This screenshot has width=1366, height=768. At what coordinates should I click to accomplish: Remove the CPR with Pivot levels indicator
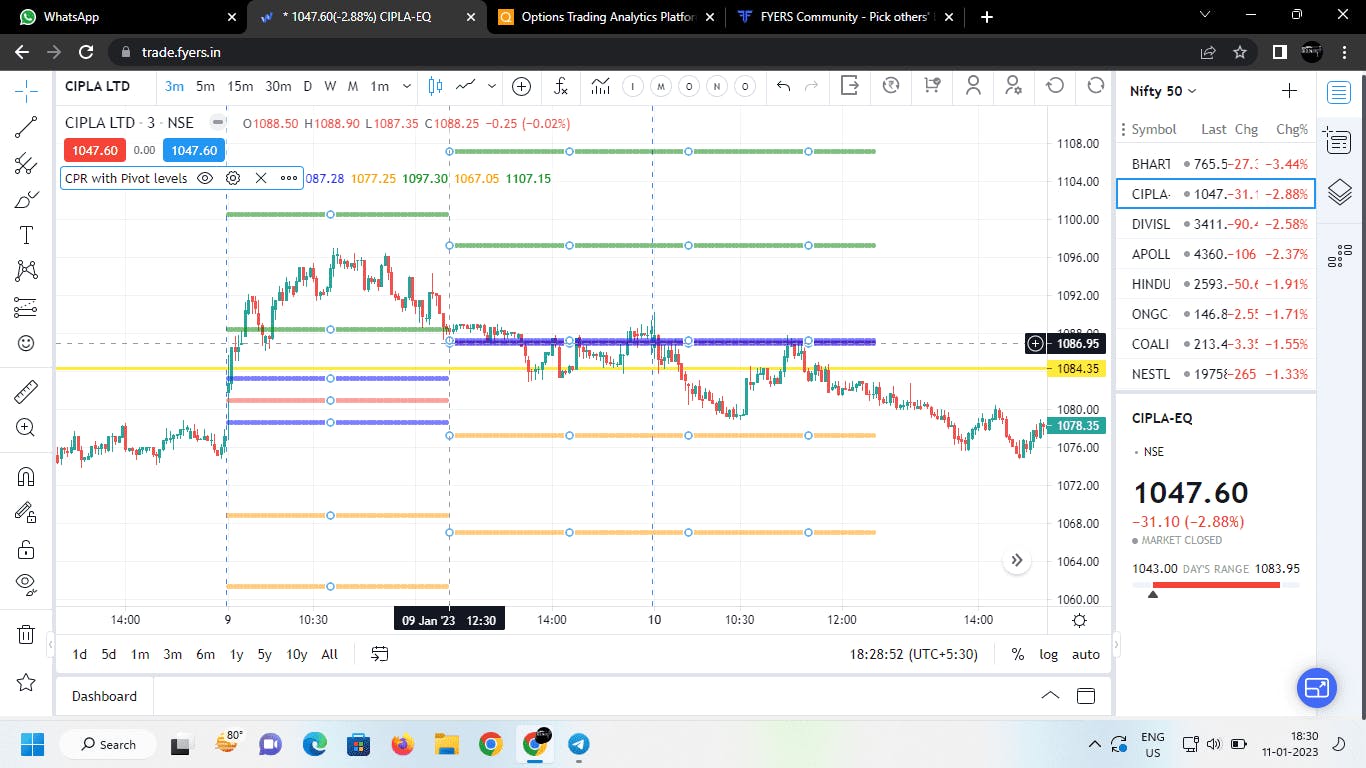[x=261, y=178]
